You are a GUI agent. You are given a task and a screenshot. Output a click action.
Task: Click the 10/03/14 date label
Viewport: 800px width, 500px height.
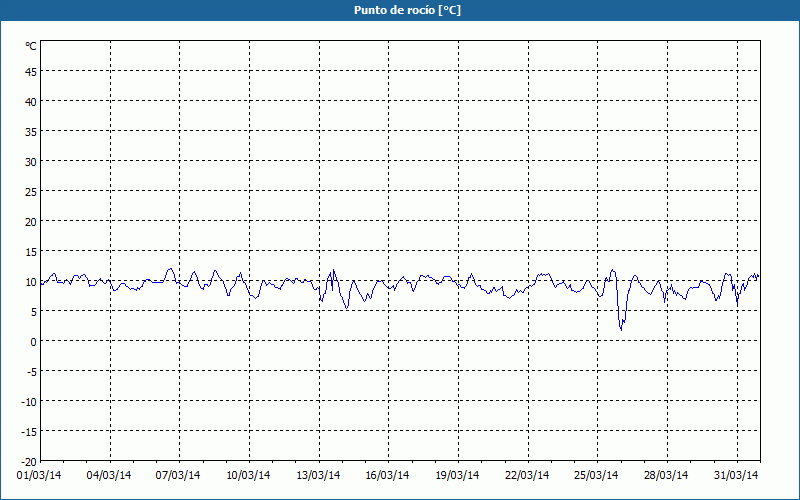click(x=248, y=475)
